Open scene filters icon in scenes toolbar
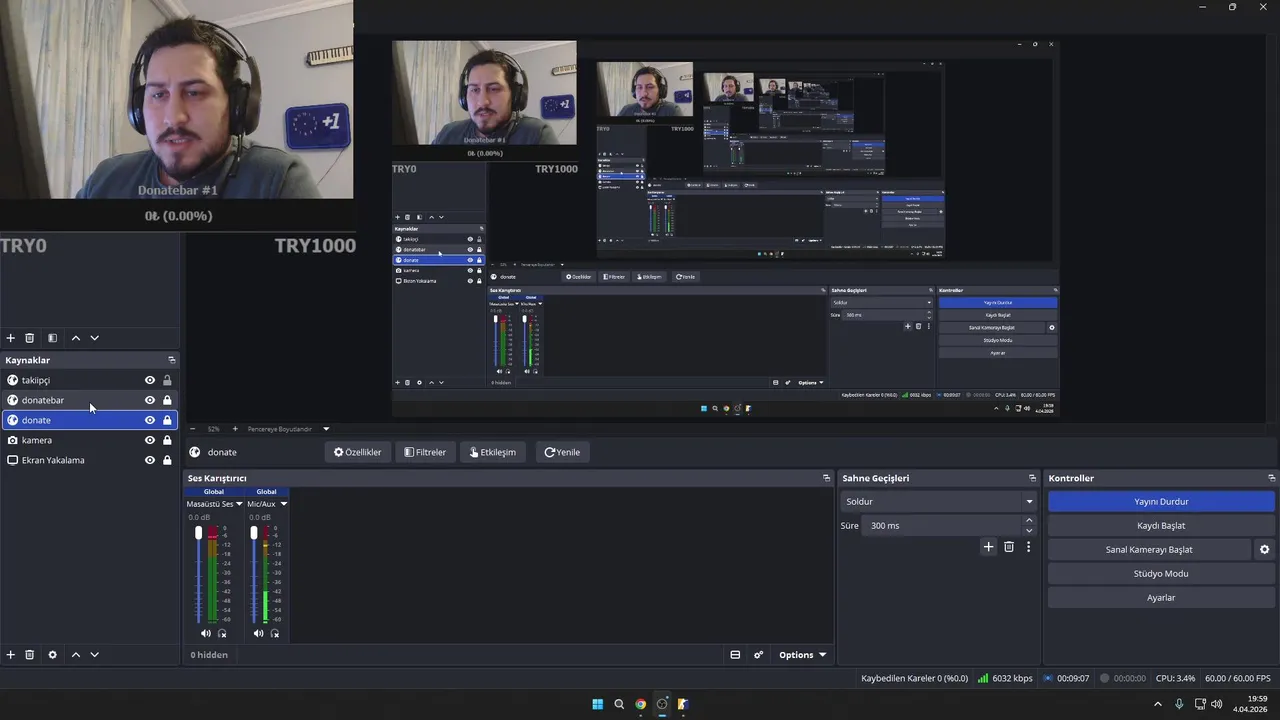The height and width of the screenshot is (720, 1280). [52, 338]
